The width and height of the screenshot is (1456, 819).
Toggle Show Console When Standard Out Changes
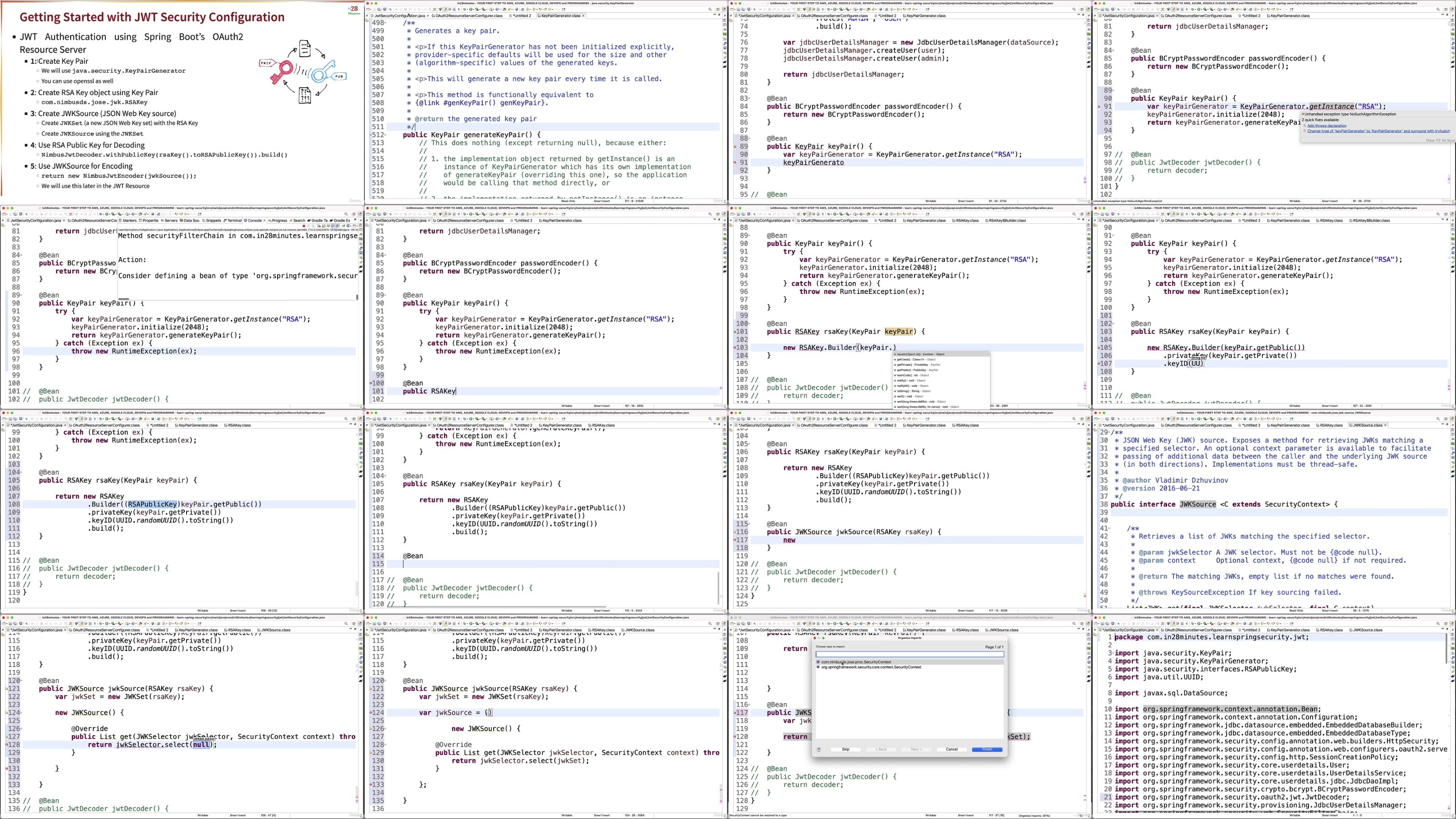(334, 226)
